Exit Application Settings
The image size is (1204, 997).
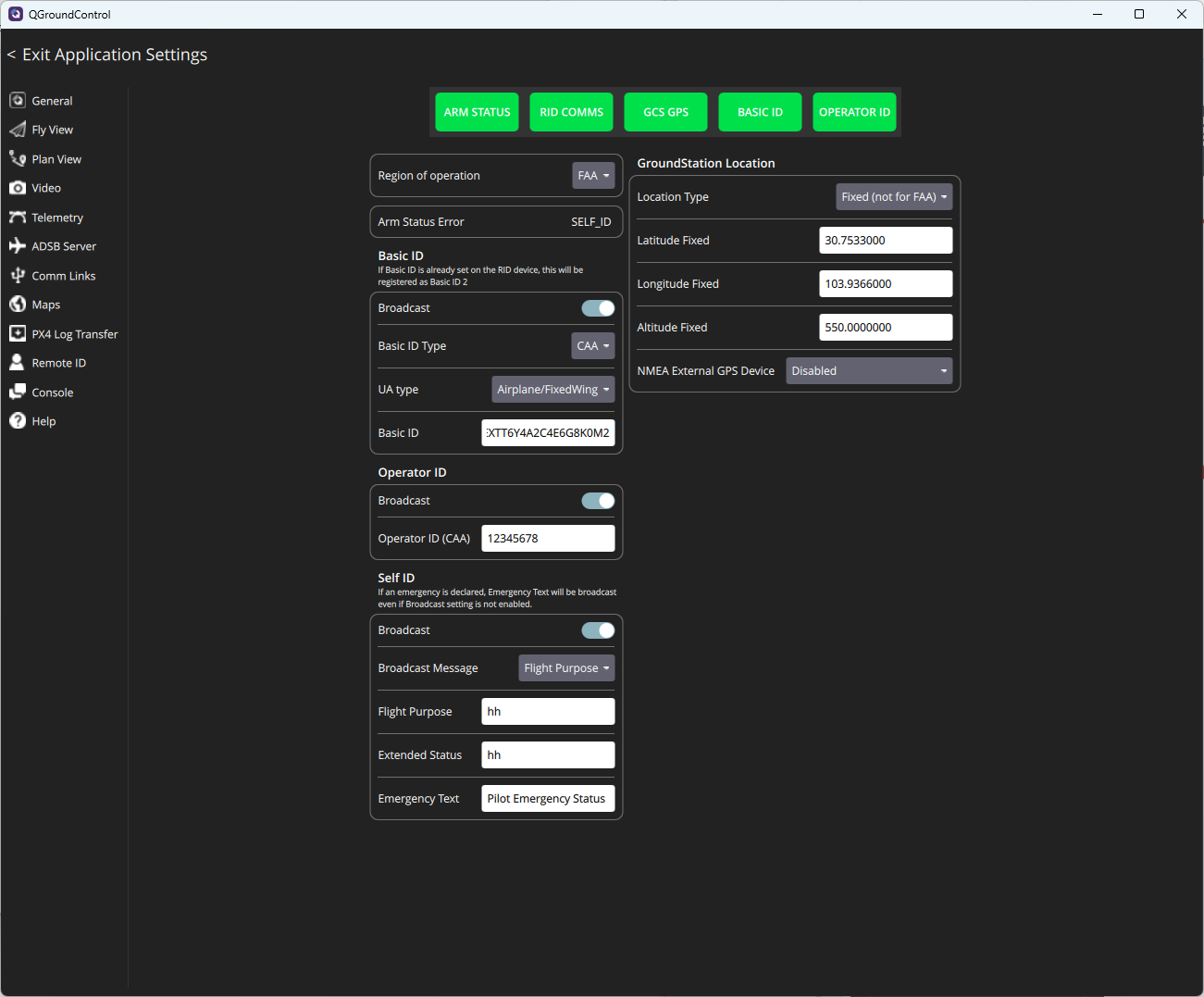click(x=107, y=55)
